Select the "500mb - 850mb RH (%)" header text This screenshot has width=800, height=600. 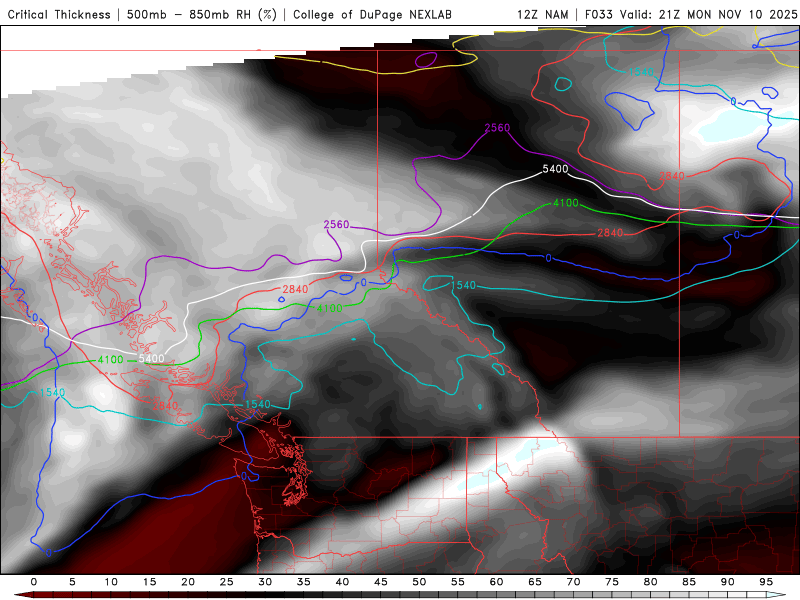coord(202,14)
